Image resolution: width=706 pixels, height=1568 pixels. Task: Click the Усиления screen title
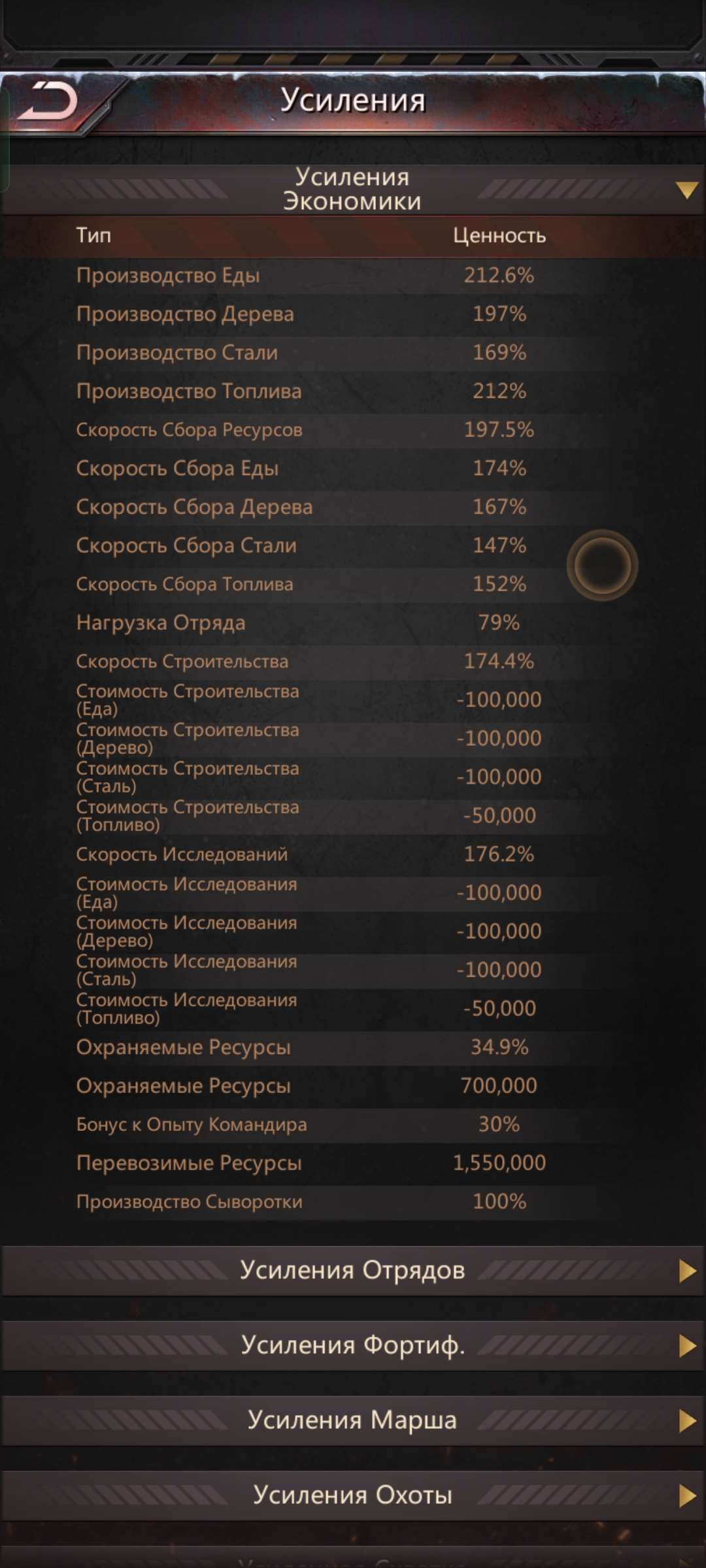(x=353, y=100)
